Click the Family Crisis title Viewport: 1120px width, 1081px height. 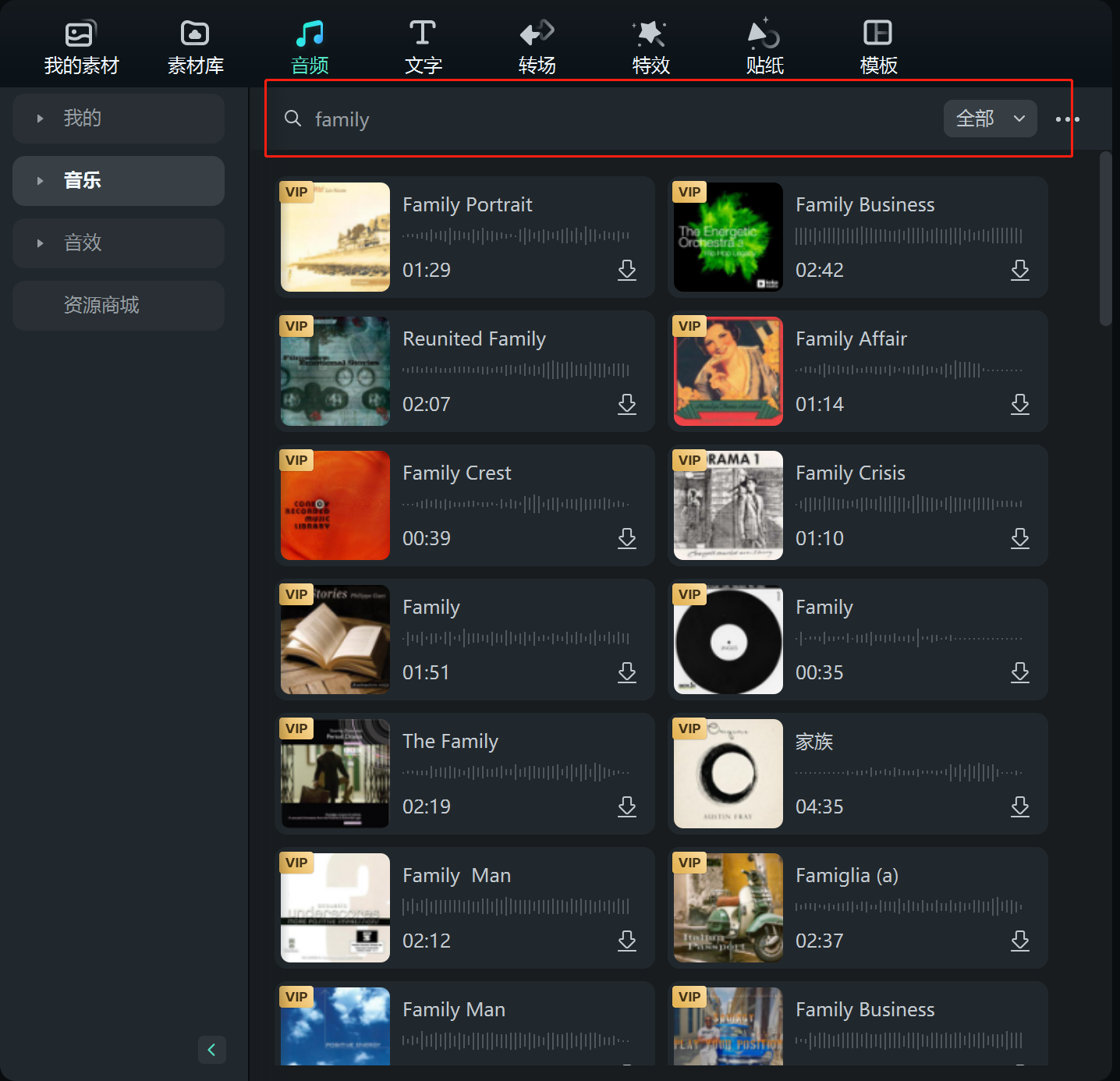point(850,473)
